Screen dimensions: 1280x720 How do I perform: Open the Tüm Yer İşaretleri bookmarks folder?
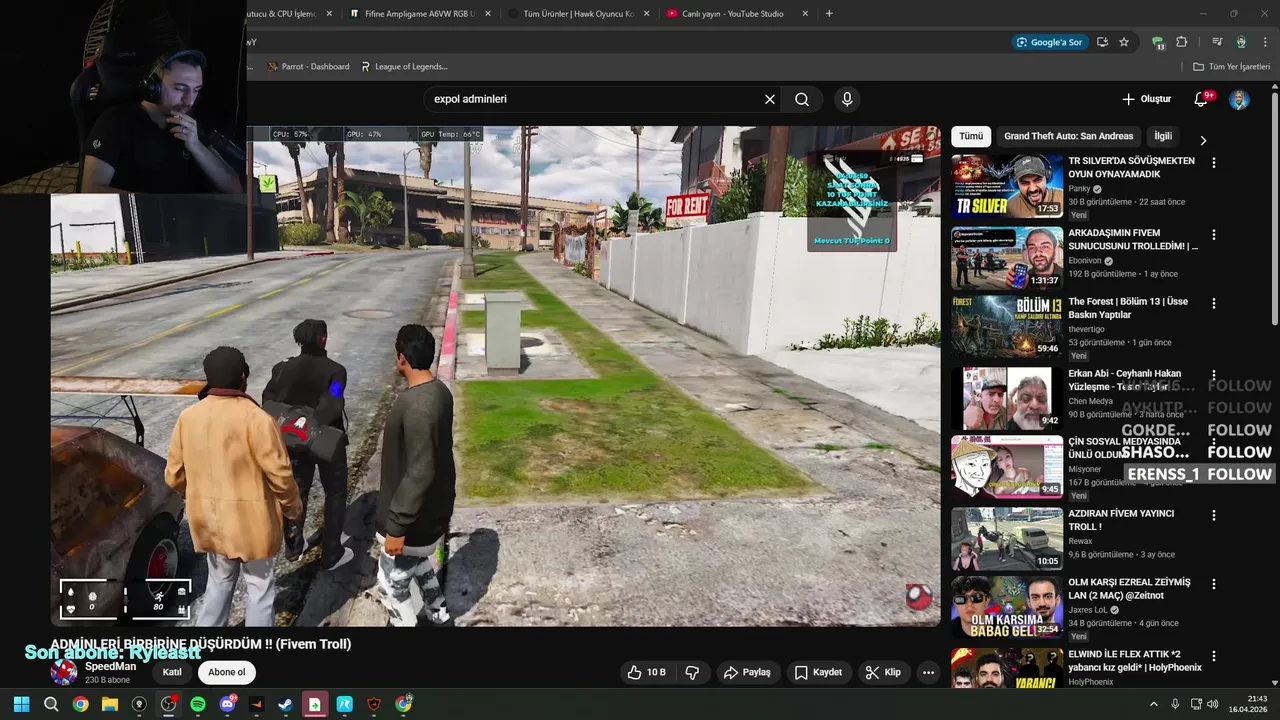[1232, 67]
